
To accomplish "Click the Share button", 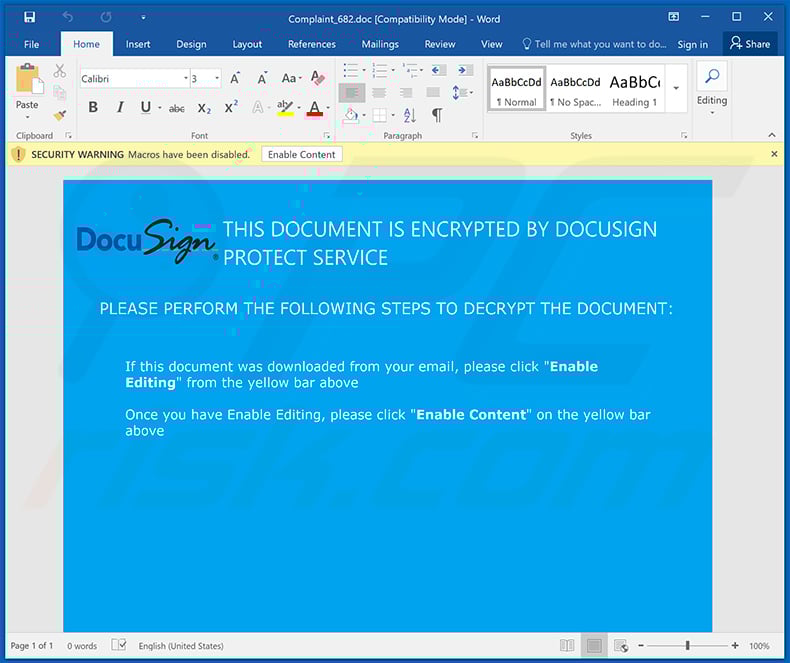I will coord(750,43).
